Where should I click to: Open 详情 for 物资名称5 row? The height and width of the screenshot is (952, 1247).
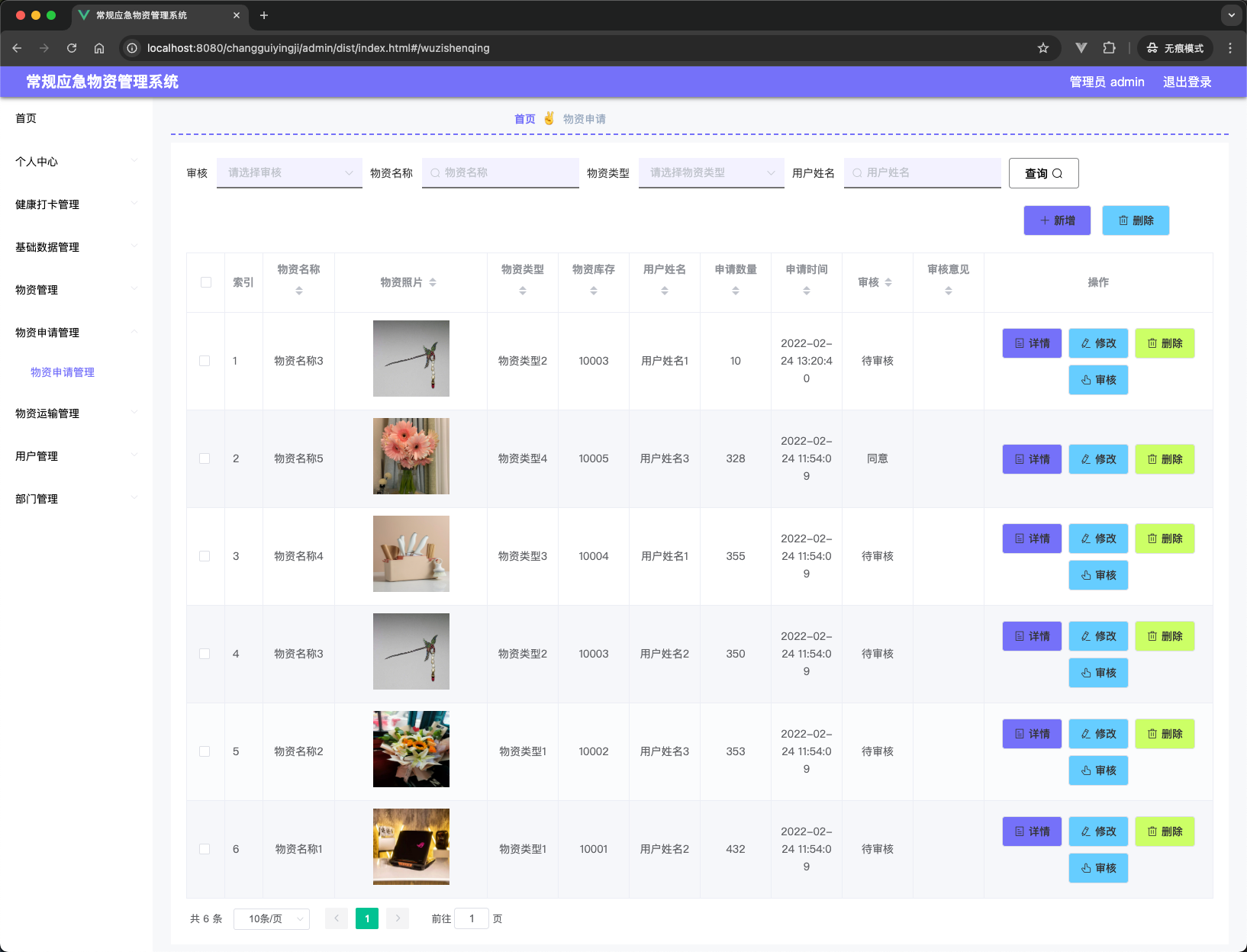(1032, 459)
